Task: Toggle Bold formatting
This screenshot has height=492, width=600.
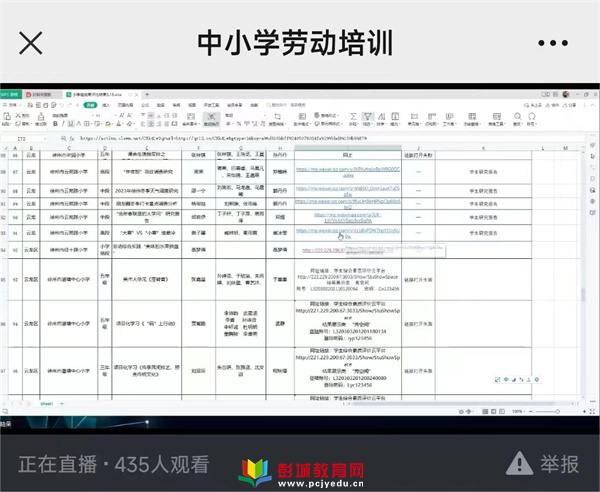Action: [55, 124]
